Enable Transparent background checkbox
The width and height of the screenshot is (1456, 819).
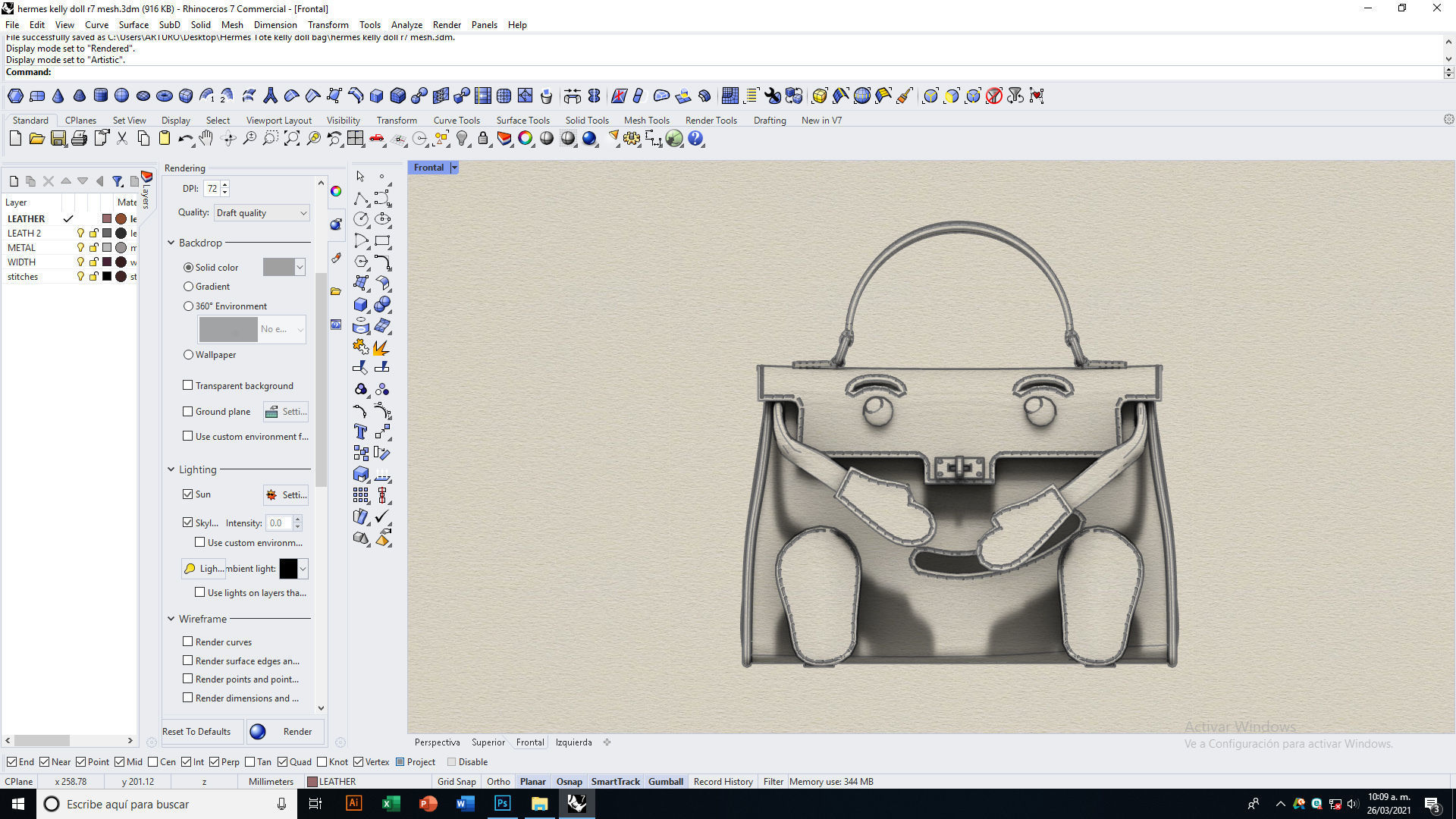(x=187, y=385)
